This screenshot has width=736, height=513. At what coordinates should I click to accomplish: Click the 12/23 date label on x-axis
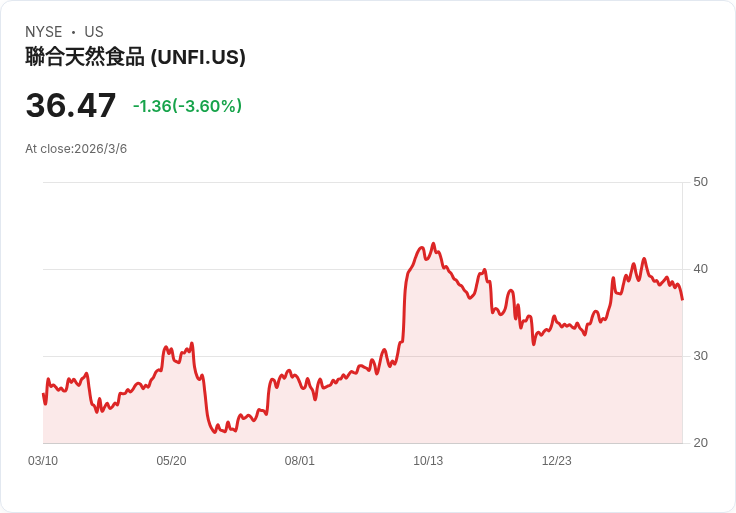click(557, 461)
